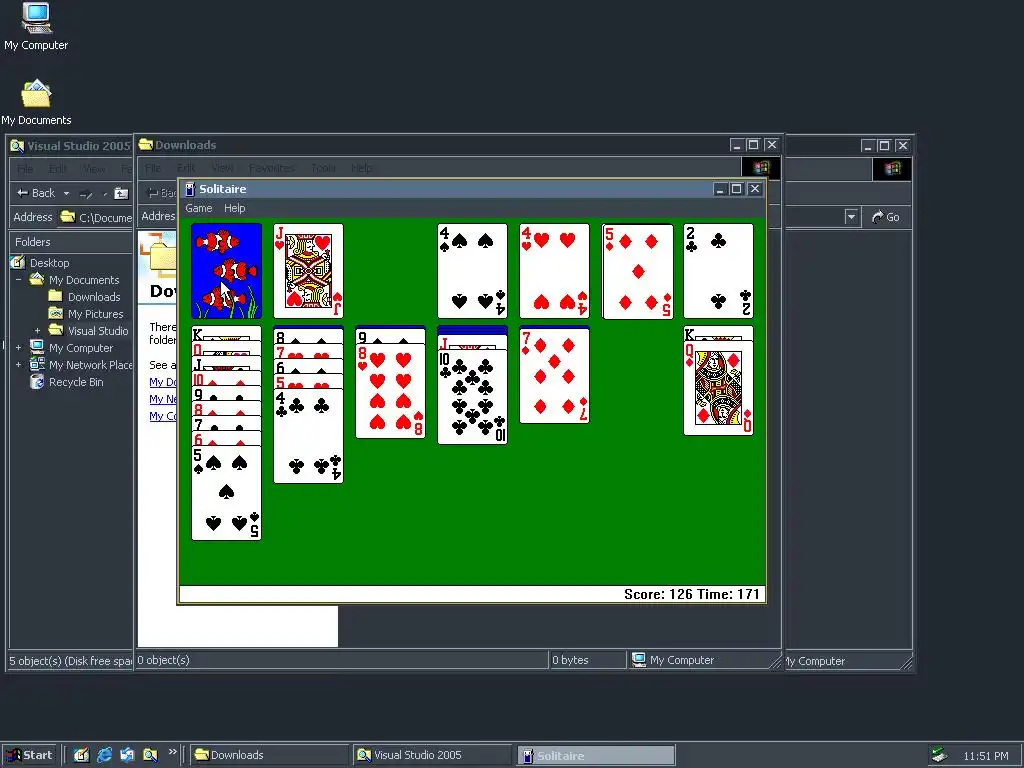Select the Queen of diamonds tableau card
This screenshot has width=1024, height=768.
point(718,388)
